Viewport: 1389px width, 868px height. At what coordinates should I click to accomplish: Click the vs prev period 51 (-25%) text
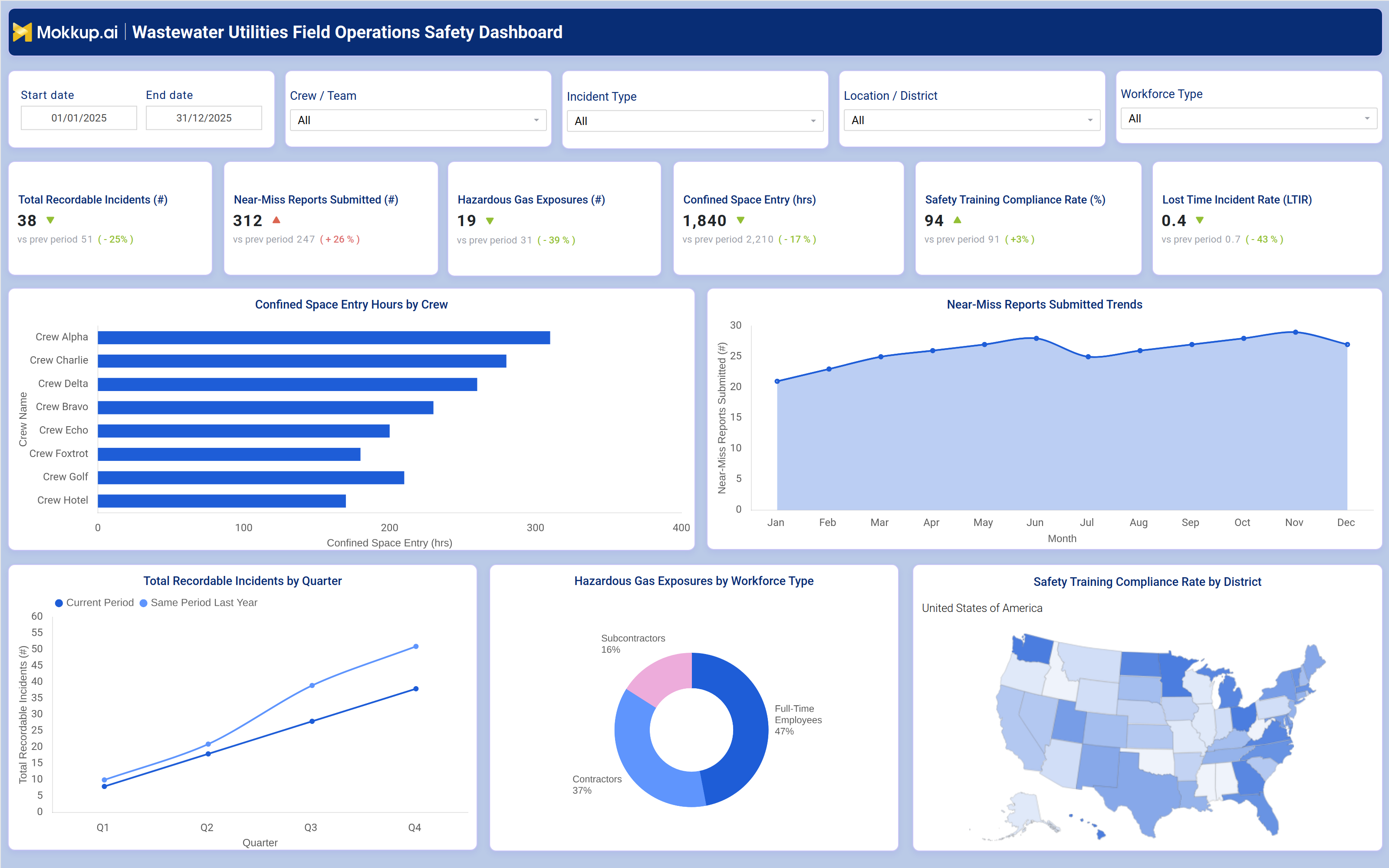[x=75, y=240]
